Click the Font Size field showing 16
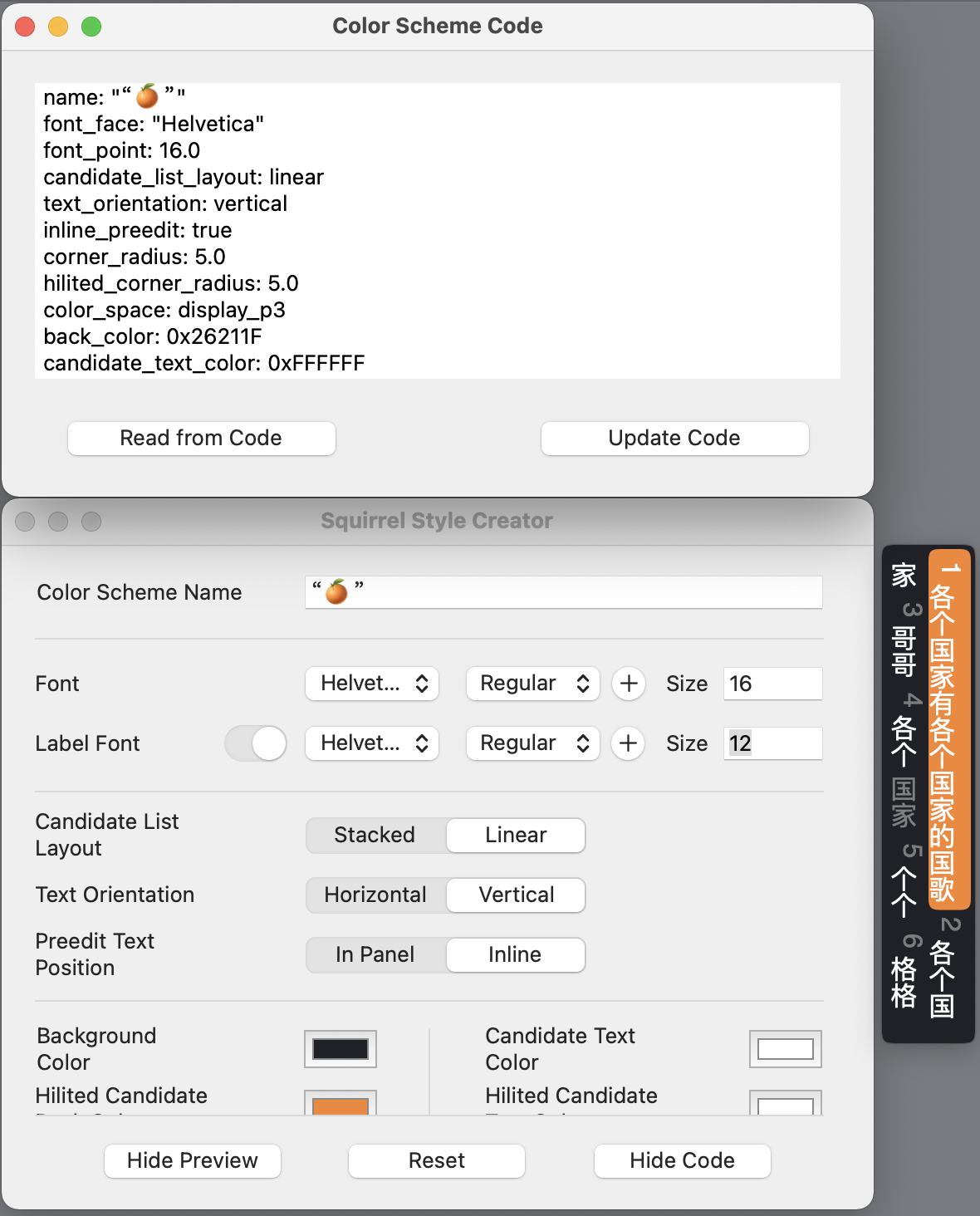This screenshot has width=980, height=1216. [773, 684]
